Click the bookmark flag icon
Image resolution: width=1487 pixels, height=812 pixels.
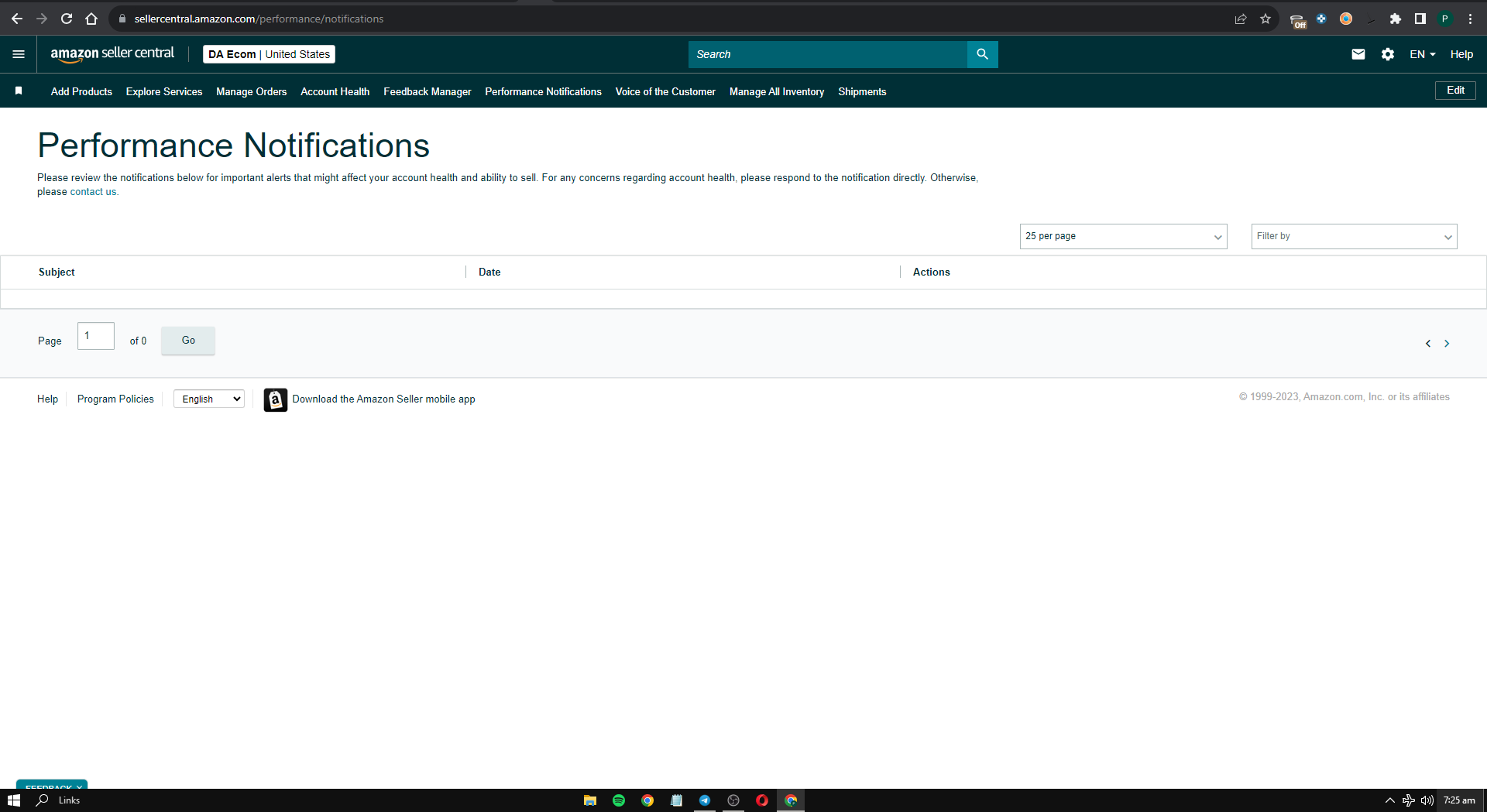point(19,91)
